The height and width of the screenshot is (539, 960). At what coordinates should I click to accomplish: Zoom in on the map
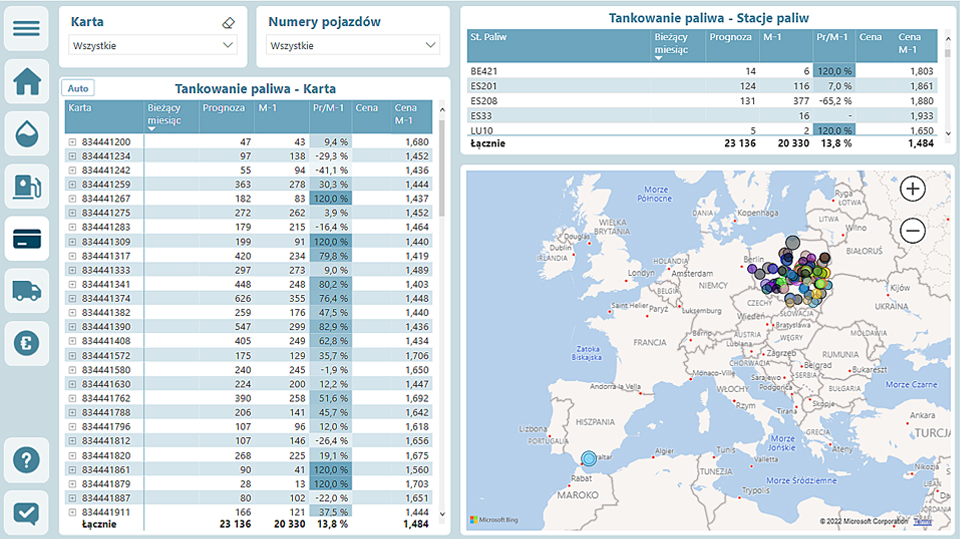[x=912, y=188]
